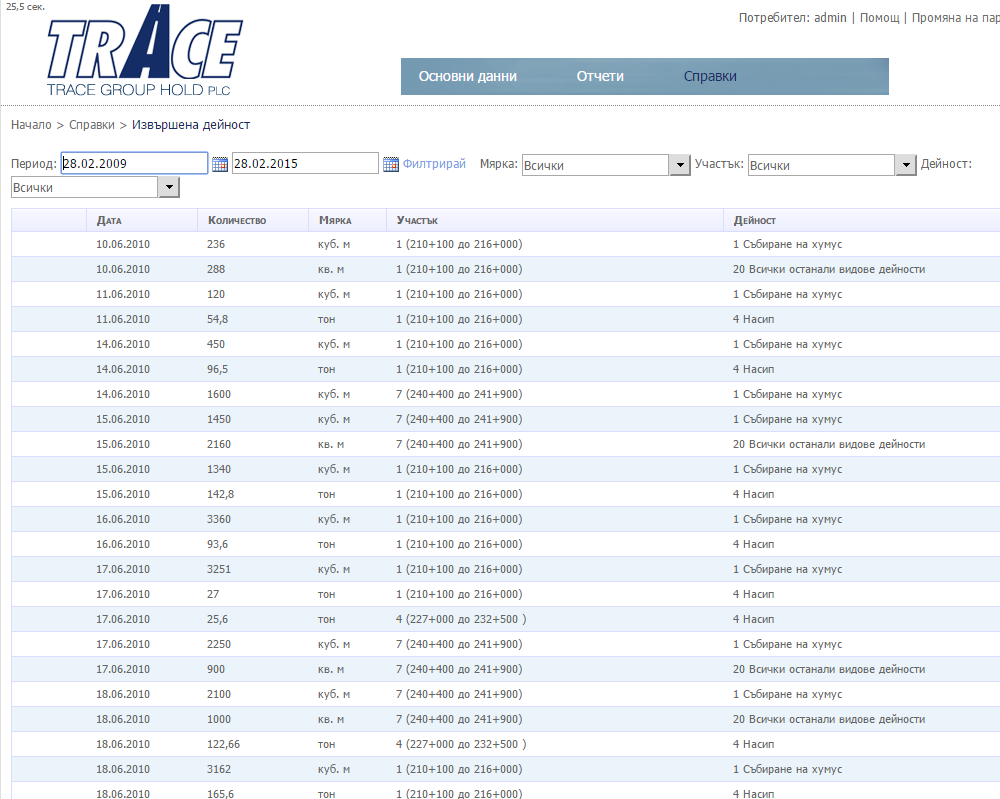
Task: Open the Справки menu
Action: pos(710,77)
